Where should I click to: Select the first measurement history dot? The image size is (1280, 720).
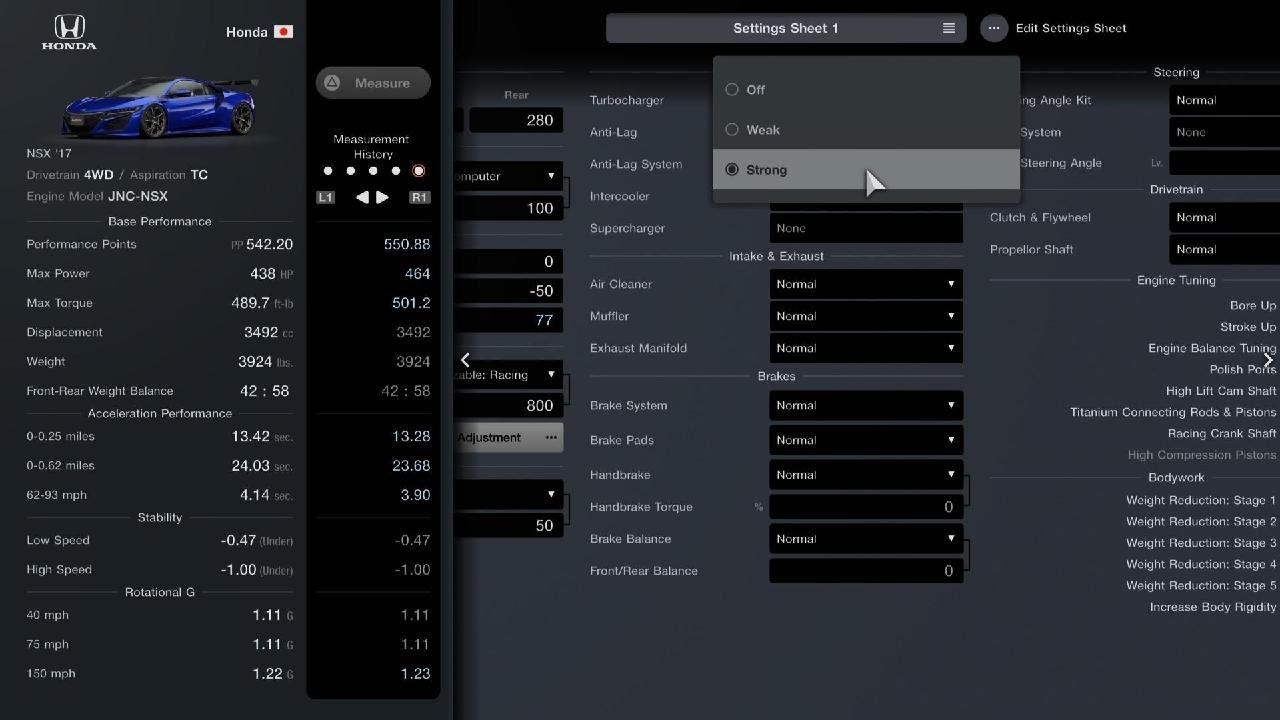(328, 171)
